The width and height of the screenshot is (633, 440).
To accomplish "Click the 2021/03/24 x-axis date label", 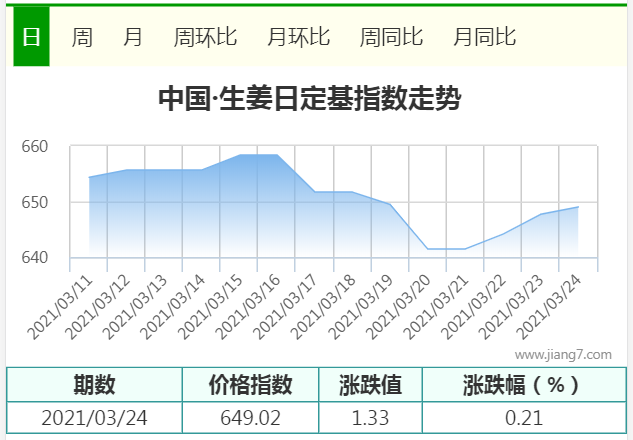I will [x=549, y=308].
